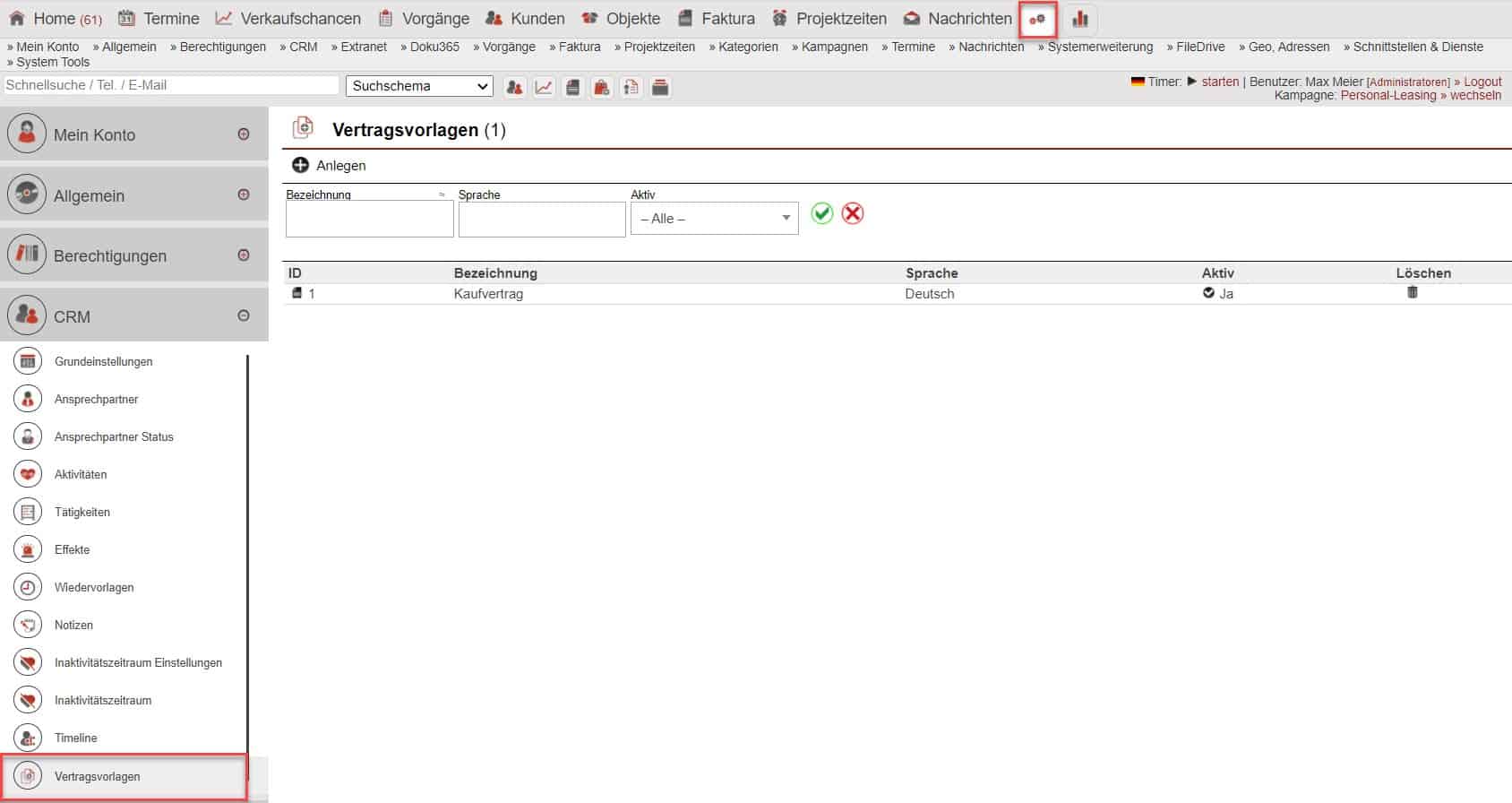Open the Suchschema dropdown
This screenshot has width=1512, height=803.
click(419, 86)
